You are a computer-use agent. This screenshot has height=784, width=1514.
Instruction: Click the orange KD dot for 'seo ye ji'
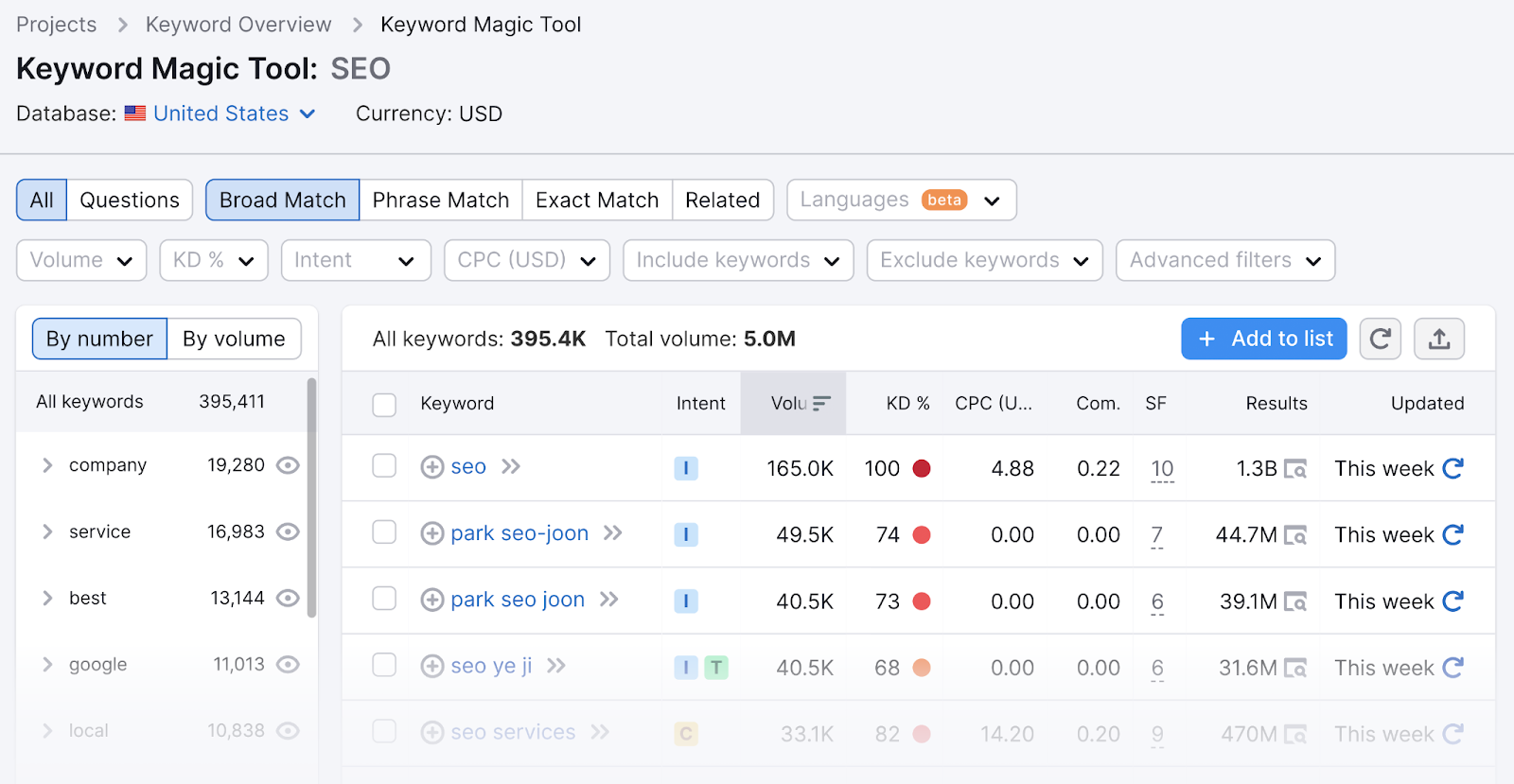(922, 667)
